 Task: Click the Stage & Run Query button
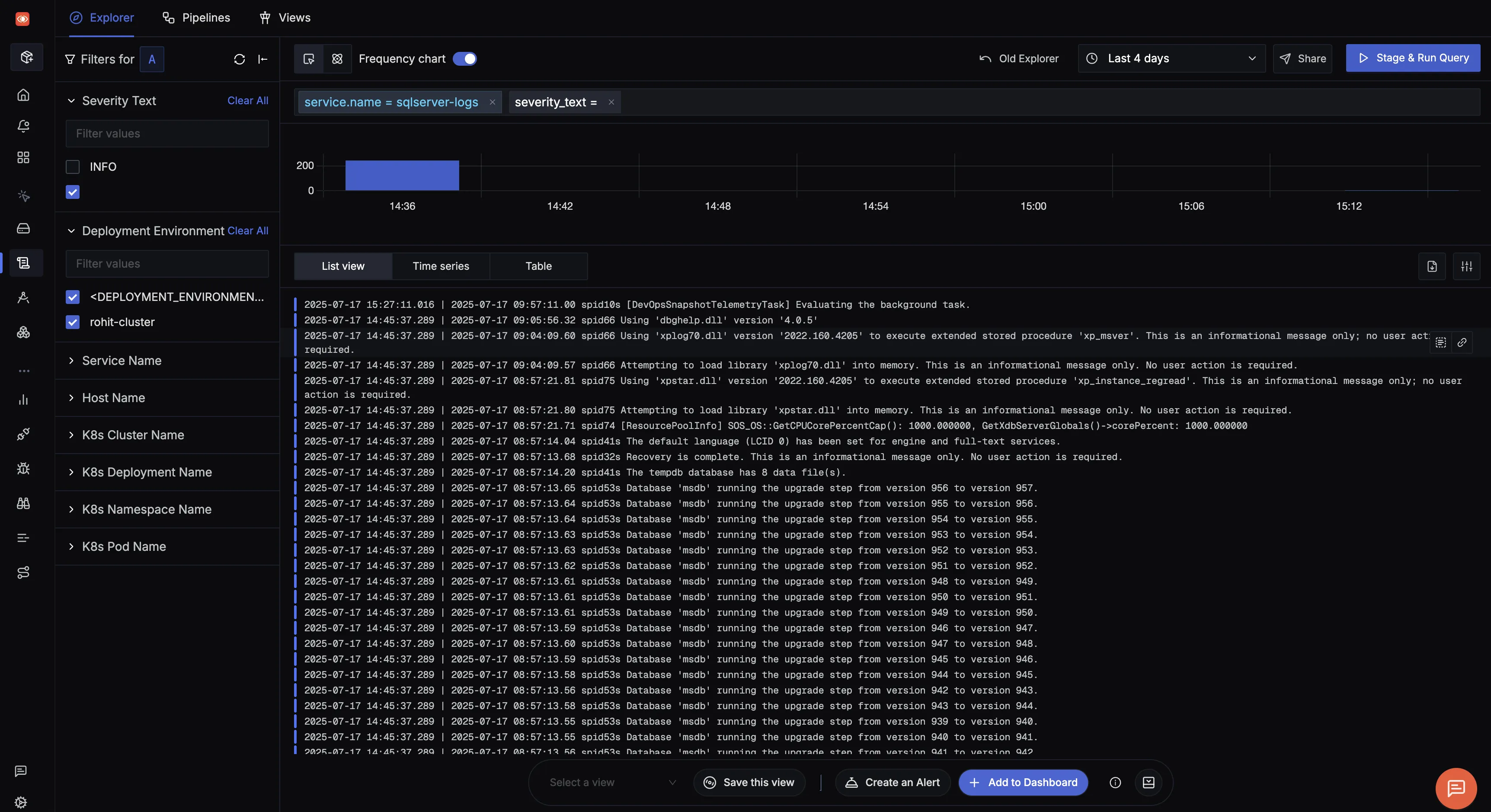pyautogui.click(x=1412, y=58)
